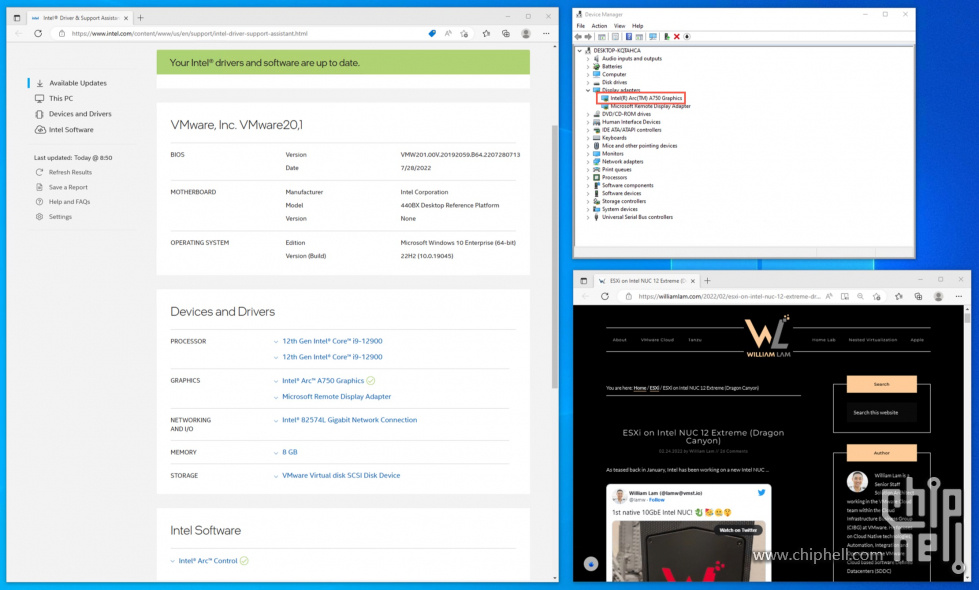Add Intel page to favorites star icon

coord(464,34)
